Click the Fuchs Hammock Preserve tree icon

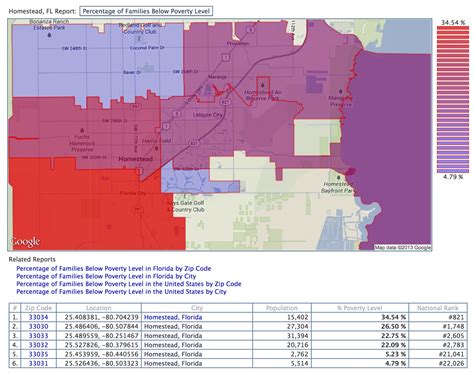click(82, 130)
